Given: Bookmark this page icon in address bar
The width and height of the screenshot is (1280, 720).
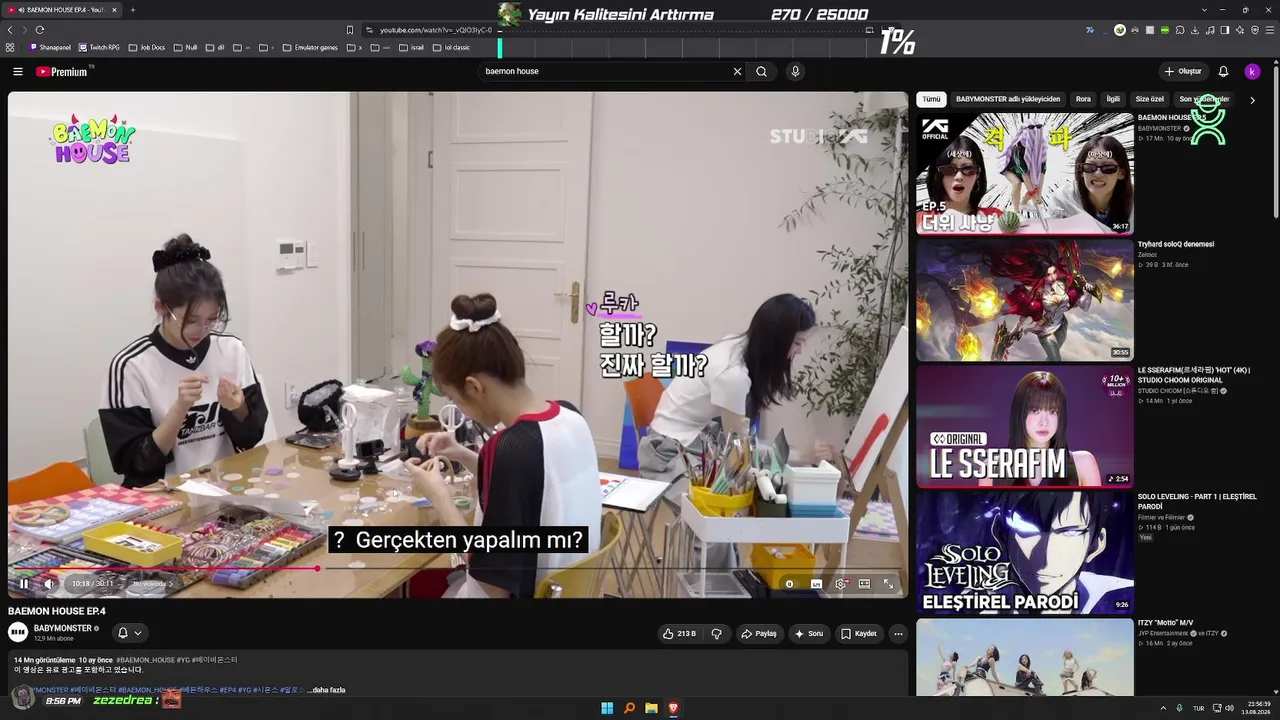Looking at the screenshot, I should coord(350,30).
